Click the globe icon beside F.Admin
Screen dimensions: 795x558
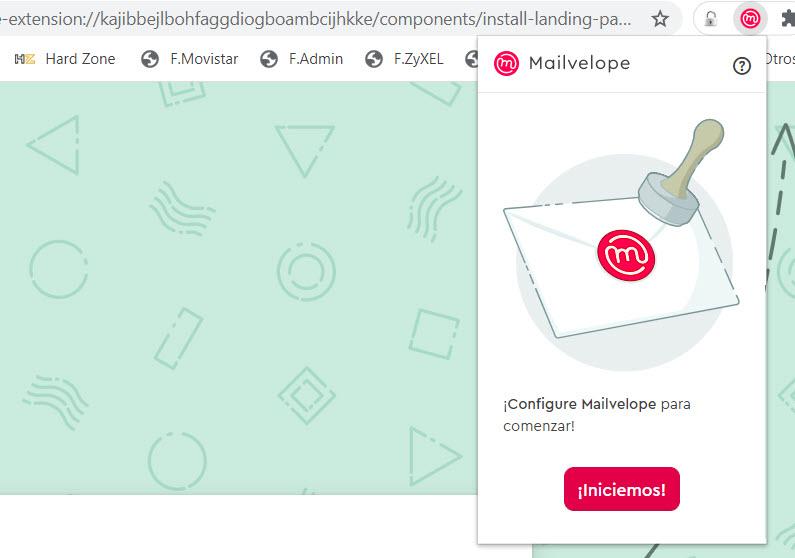(x=269, y=59)
